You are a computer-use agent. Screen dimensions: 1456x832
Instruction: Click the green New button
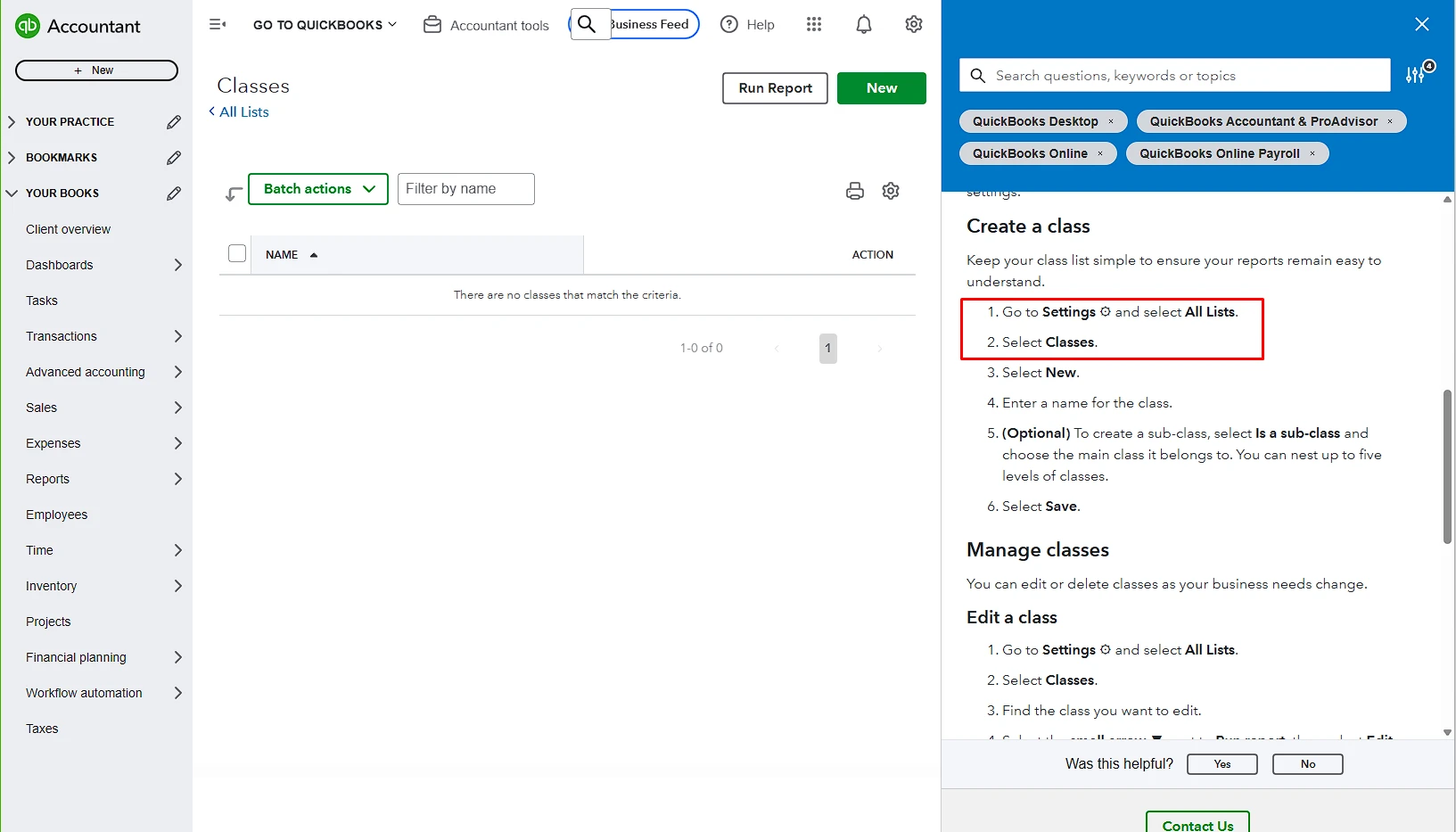click(x=881, y=87)
